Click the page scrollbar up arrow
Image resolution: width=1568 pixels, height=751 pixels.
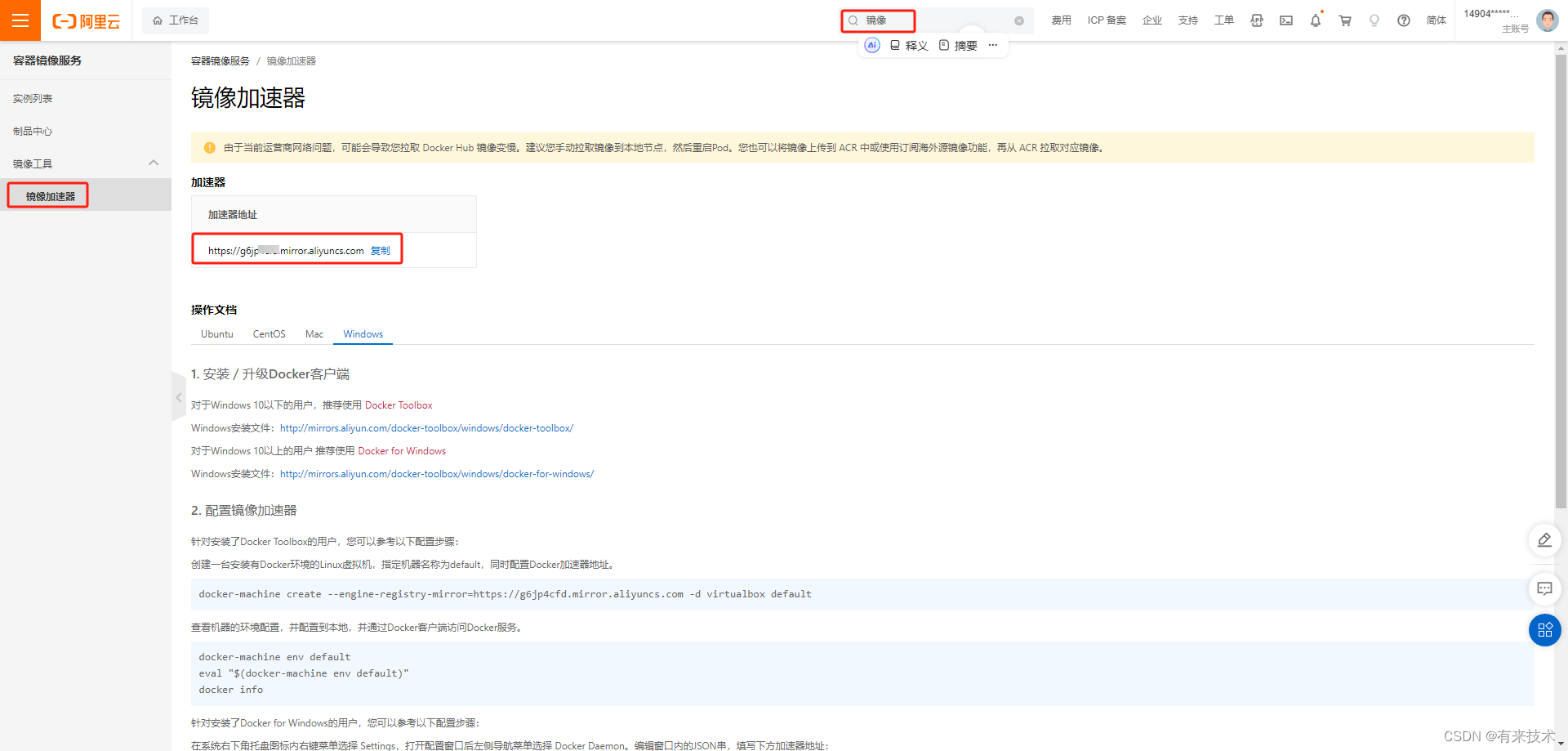click(x=1561, y=49)
